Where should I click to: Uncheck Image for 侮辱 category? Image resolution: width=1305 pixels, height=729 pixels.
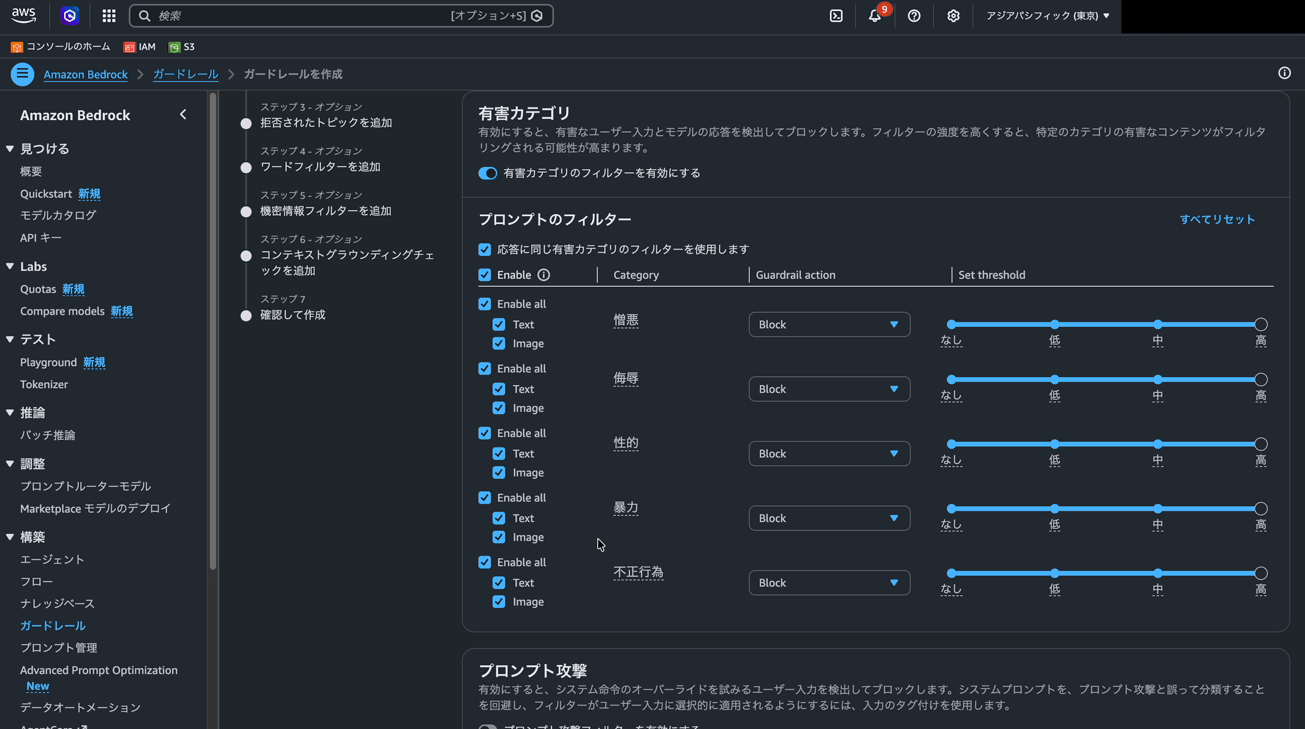pos(499,408)
